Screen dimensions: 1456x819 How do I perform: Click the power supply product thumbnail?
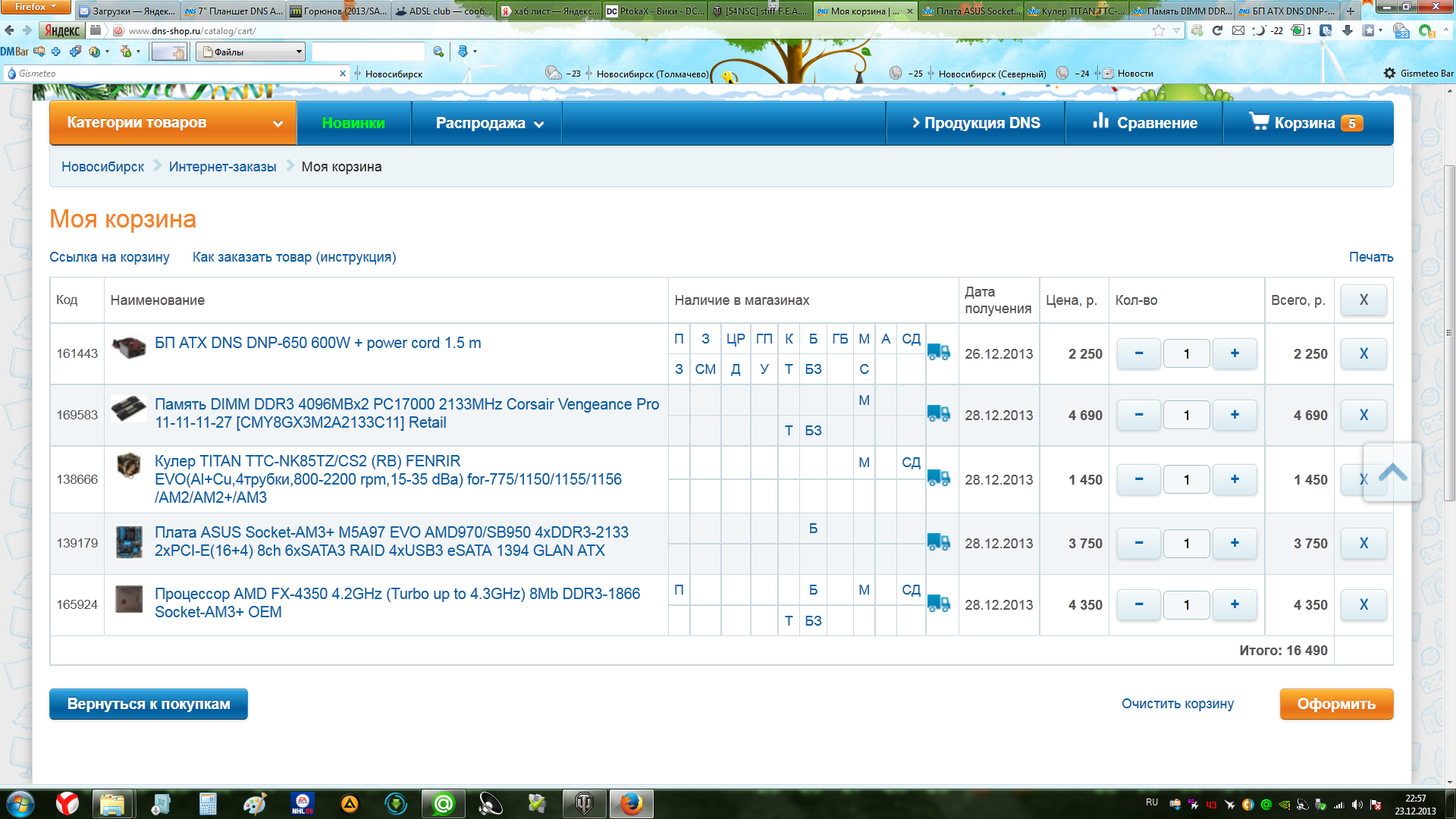tap(128, 348)
